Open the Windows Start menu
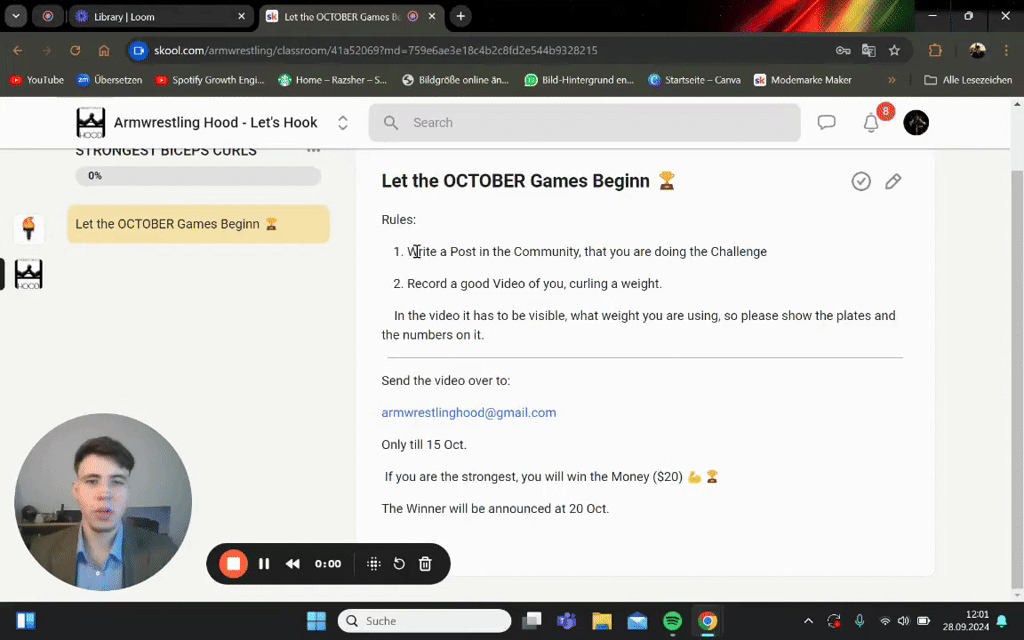 (x=316, y=620)
